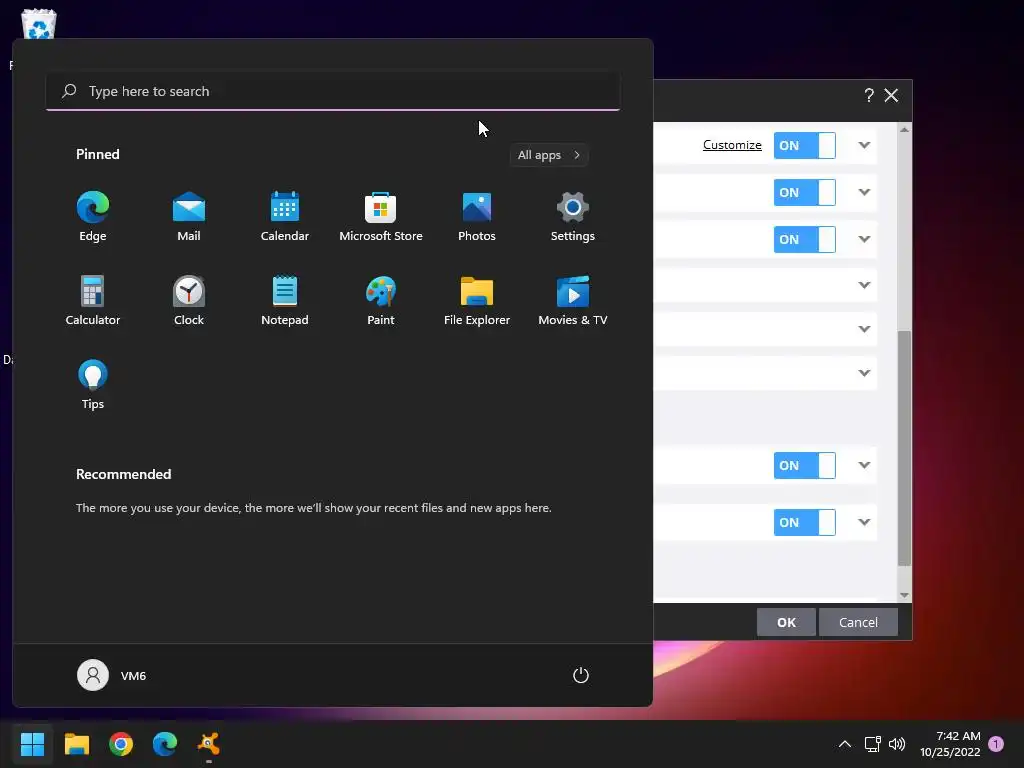Toggle the second ON switch in dialog

point(805,193)
